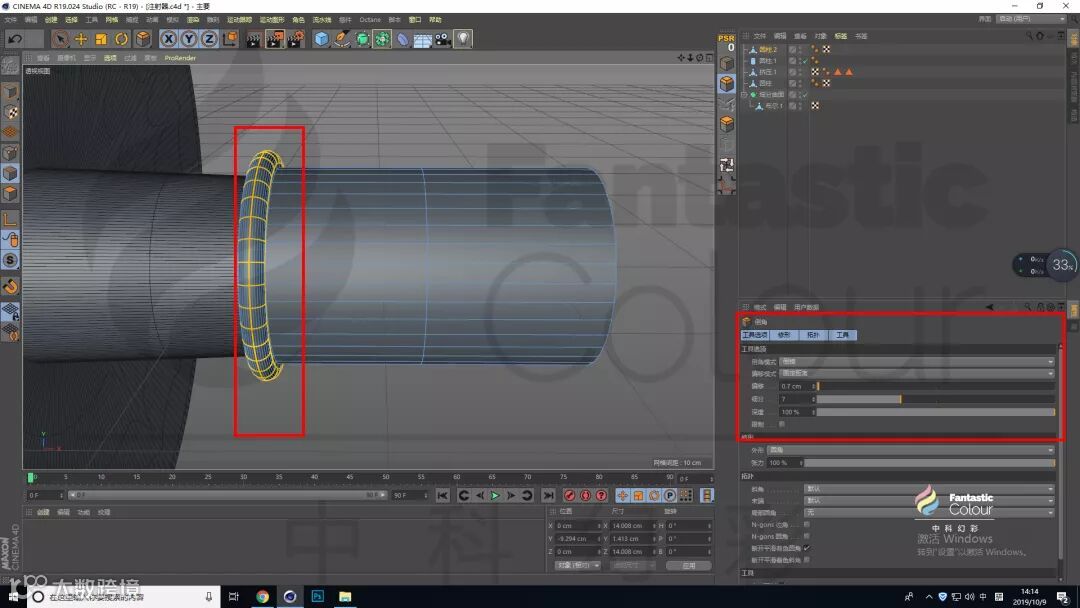This screenshot has height=608, width=1080.
Task: Click the 应用 (Apply) button
Action: click(x=688, y=565)
